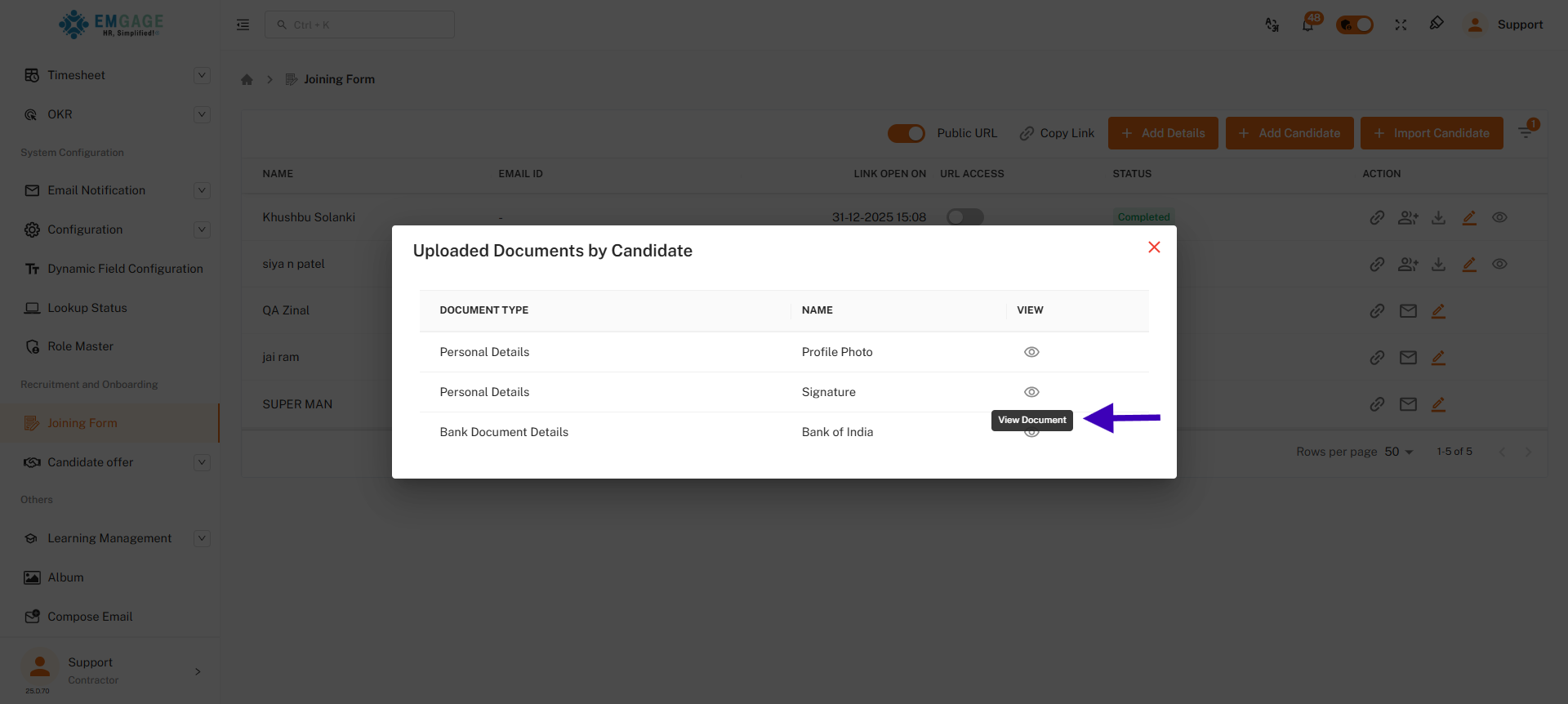The width and height of the screenshot is (1568, 704).
Task: Expand the Configuration chevron
Action: coord(202,229)
